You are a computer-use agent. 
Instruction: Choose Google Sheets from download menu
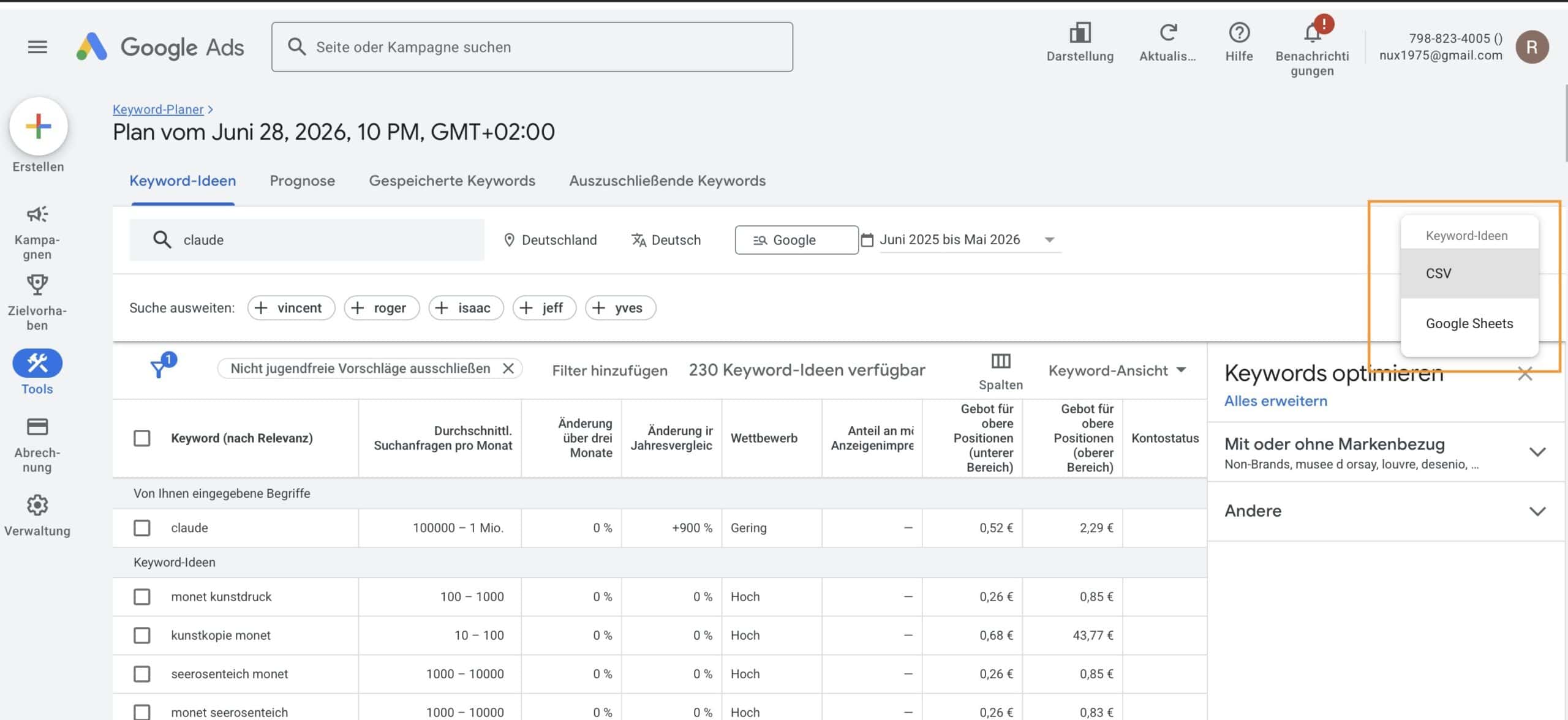point(1469,324)
